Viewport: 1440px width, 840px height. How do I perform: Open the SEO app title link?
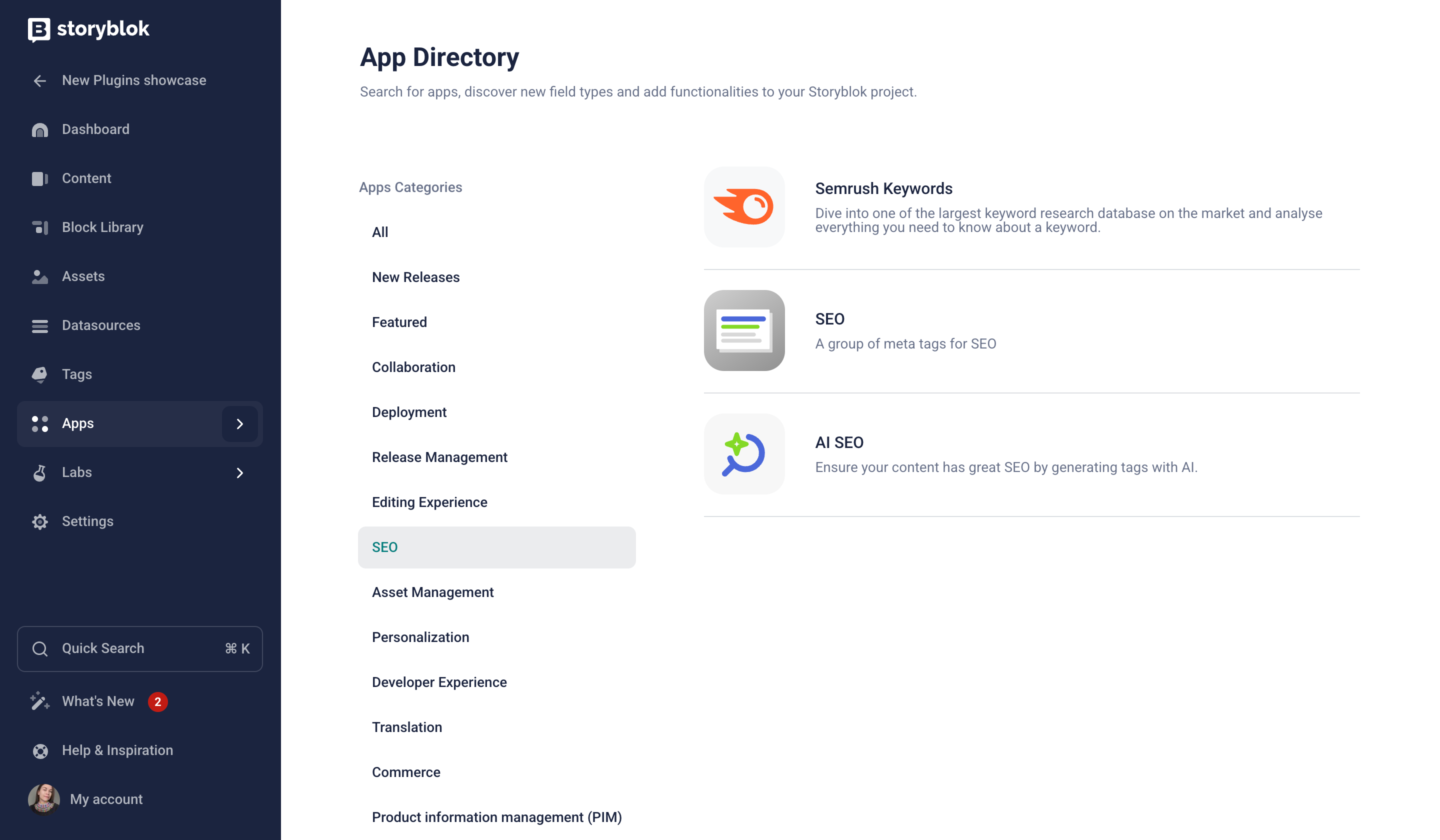(829, 319)
